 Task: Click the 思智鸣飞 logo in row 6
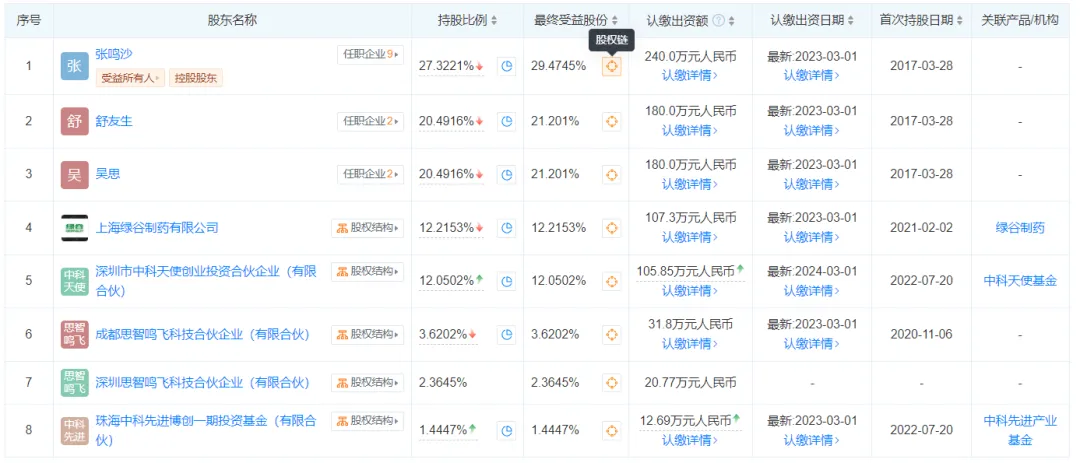pos(74,335)
